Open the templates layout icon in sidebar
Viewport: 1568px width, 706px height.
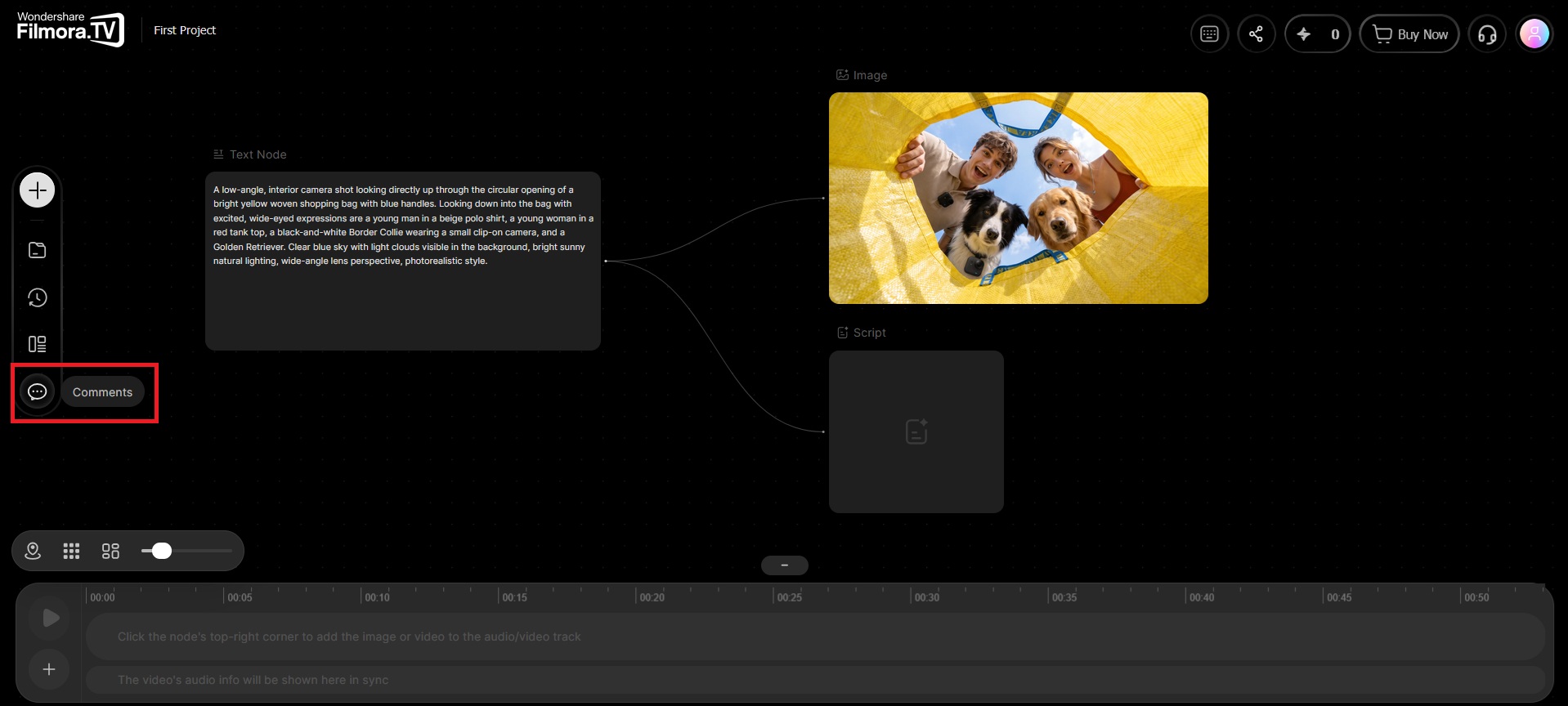37,344
